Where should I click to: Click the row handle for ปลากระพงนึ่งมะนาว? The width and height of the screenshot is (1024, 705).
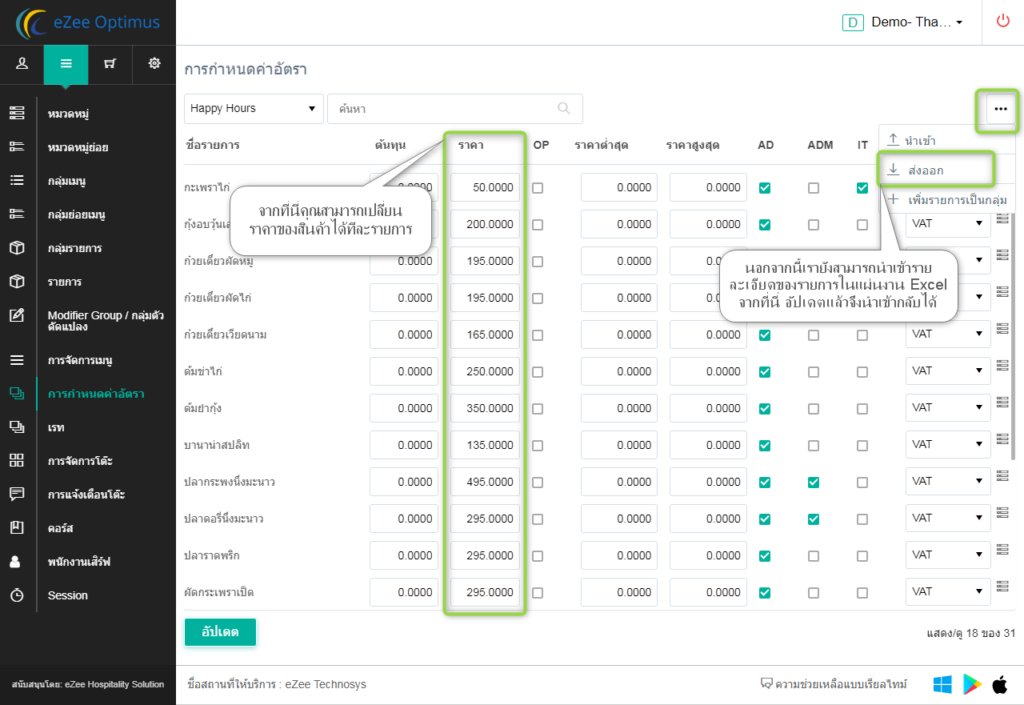click(x=1002, y=477)
